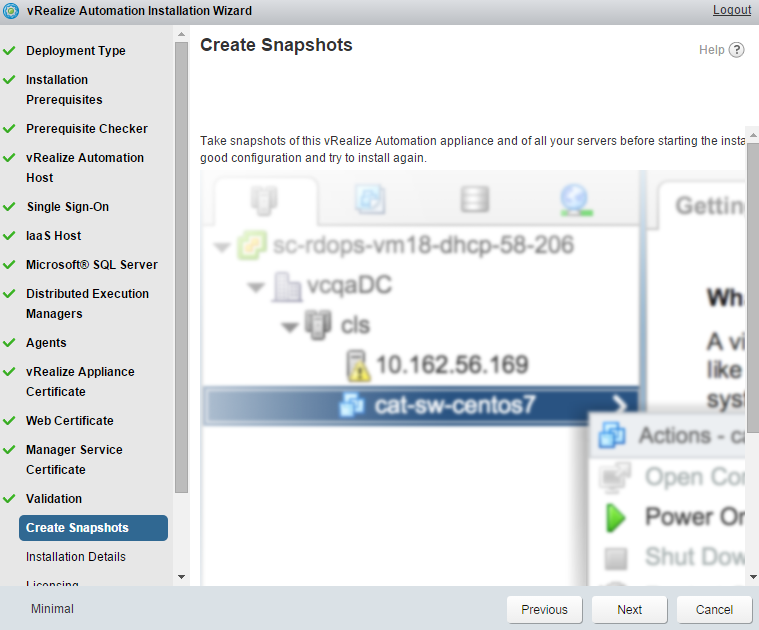Click the green Power On play icon
This screenshot has width=759, height=630.
pyautogui.click(x=614, y=517)
